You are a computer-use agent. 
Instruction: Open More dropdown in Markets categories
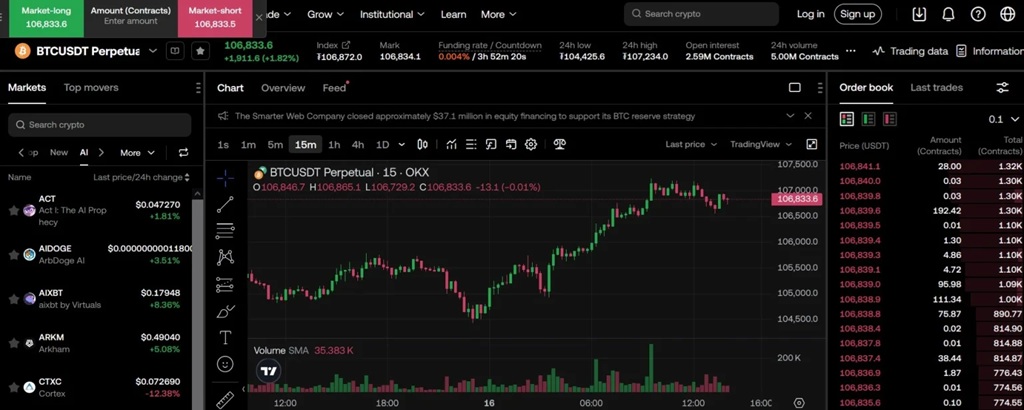point(137,153)
